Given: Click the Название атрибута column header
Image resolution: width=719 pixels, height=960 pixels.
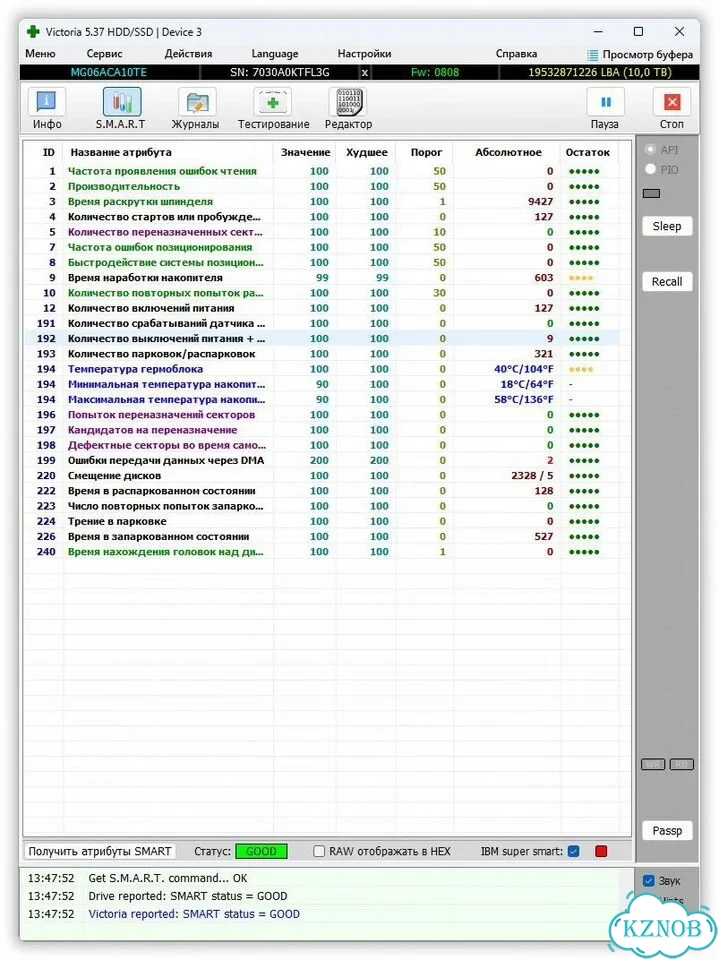Looking at the screenshot, I should tap(121, 152).
